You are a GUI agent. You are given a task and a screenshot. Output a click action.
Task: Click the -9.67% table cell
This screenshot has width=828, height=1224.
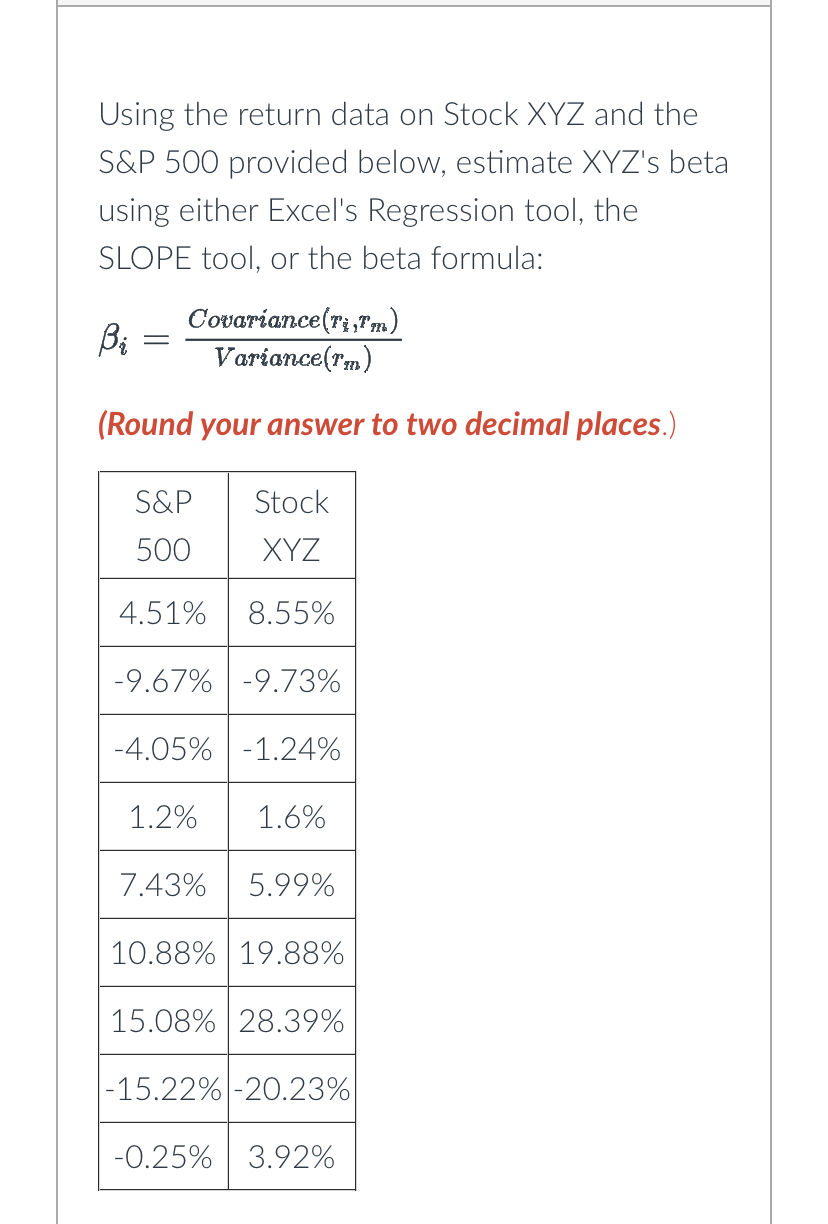(x=163, y=682)
